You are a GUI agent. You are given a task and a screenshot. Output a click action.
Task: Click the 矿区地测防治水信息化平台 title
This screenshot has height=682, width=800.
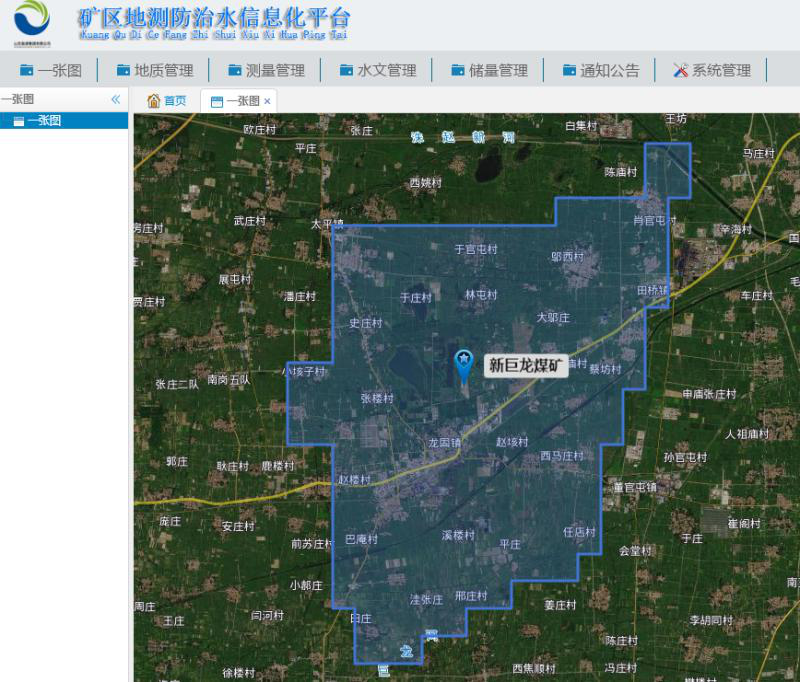[x=214, y=19]
